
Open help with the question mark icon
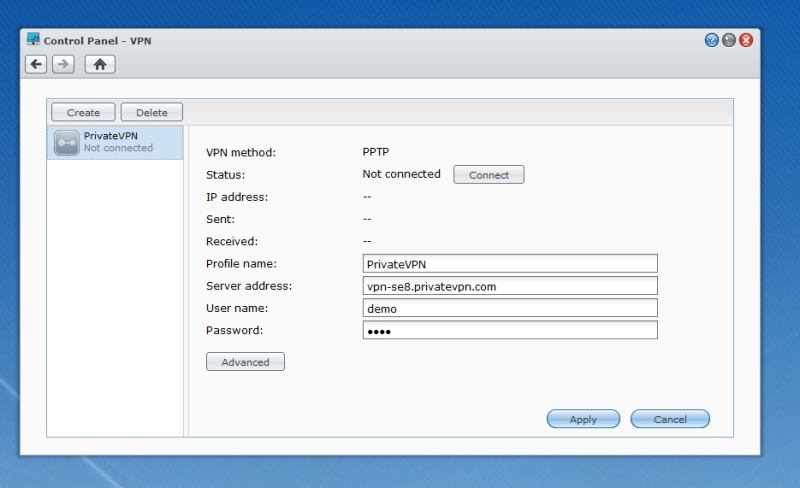point(712,40)
